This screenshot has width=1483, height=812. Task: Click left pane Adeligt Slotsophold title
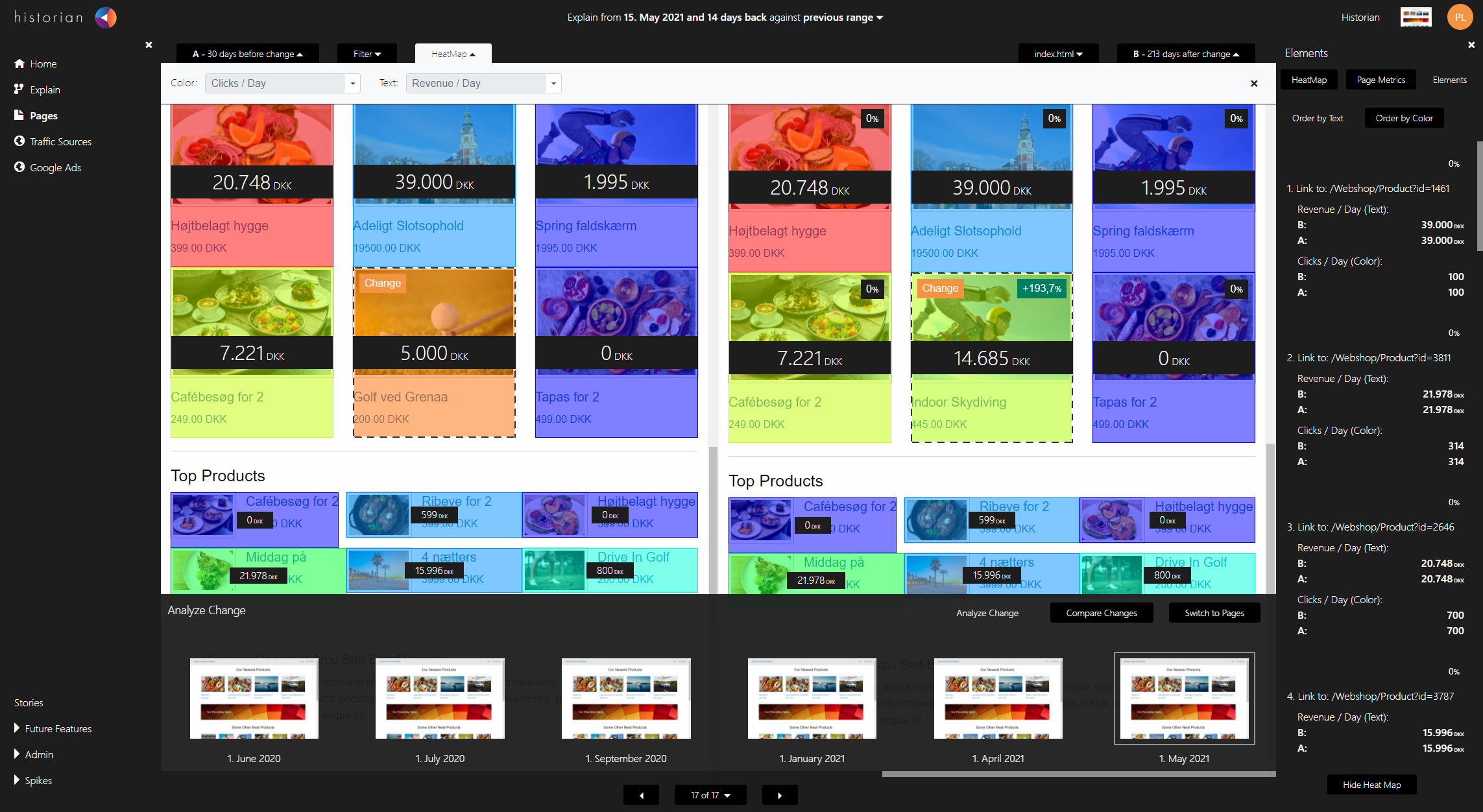409,226
